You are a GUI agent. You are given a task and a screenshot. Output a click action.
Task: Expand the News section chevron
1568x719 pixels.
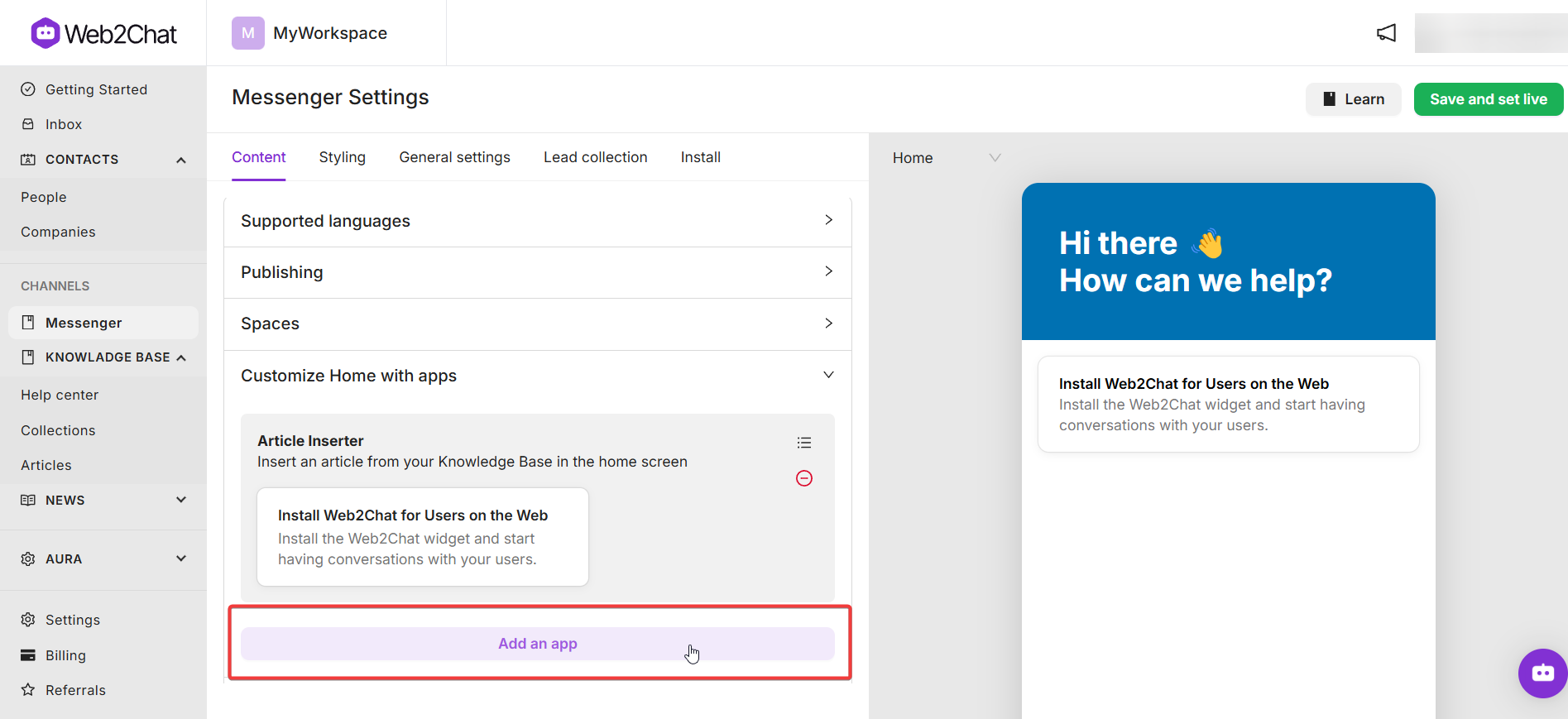click(x=181, y=500)
